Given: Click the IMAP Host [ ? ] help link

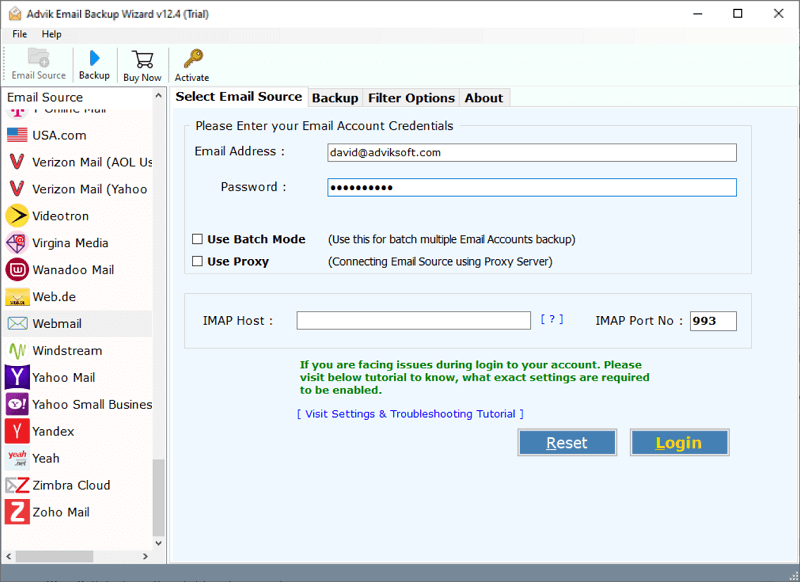Looking at the screenshot, I should pyautogui.click(x=552, y=319).
